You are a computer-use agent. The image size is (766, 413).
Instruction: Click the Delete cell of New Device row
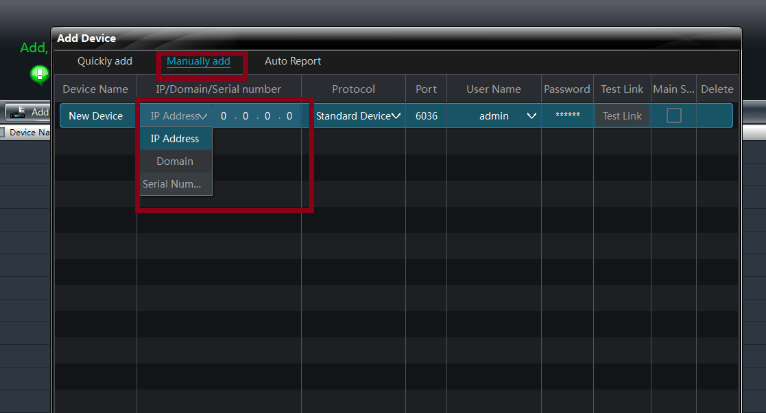coord(716,116)
